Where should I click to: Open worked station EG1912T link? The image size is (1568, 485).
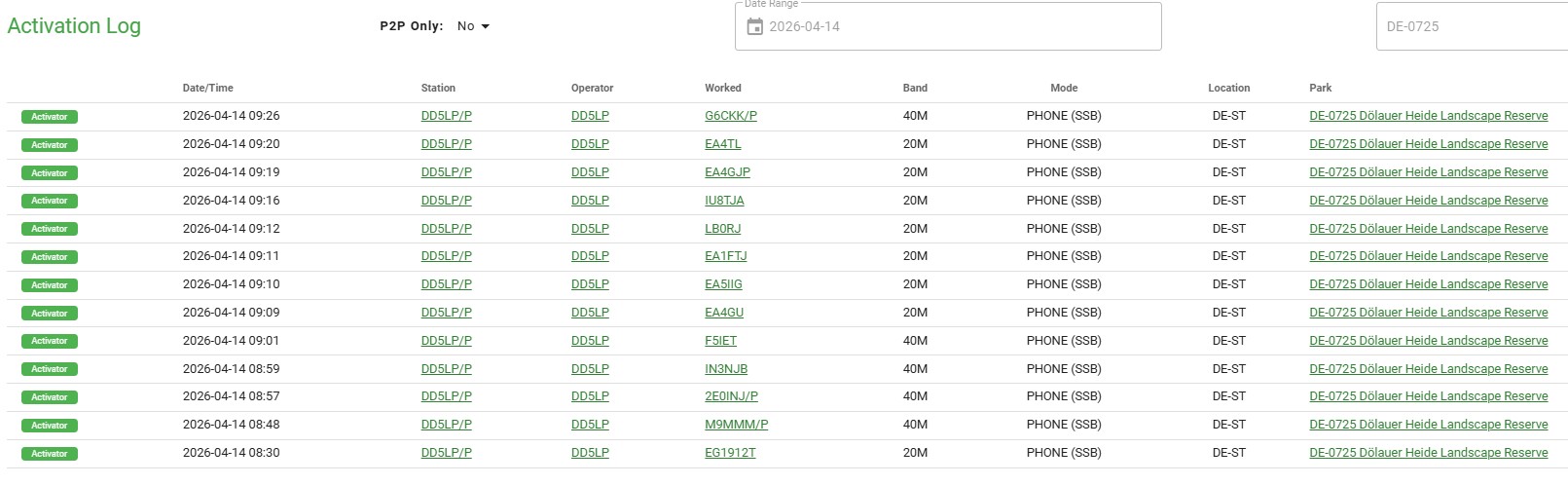730,453
